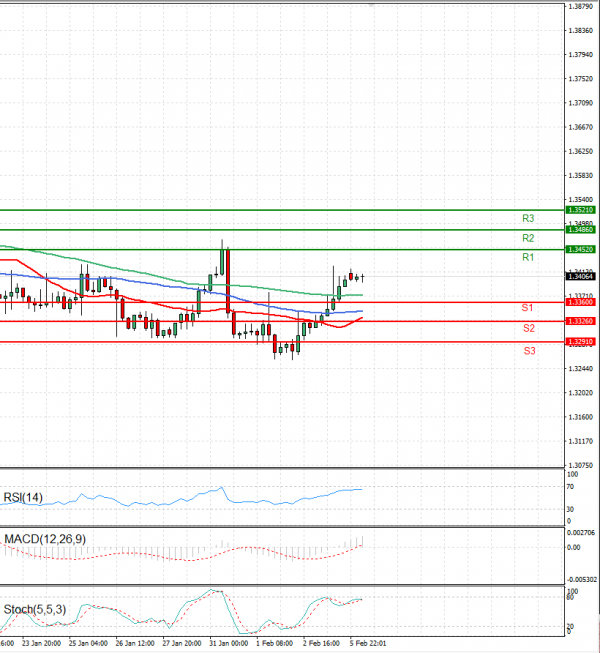
Task: Click the MACD 0.002706 scale value
Action: click(581, 533)
